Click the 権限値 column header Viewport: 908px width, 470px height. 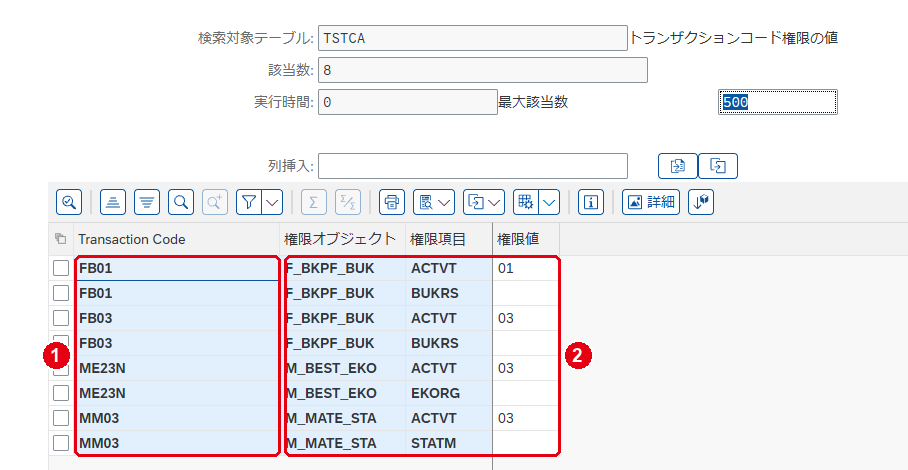pos(526,239)
